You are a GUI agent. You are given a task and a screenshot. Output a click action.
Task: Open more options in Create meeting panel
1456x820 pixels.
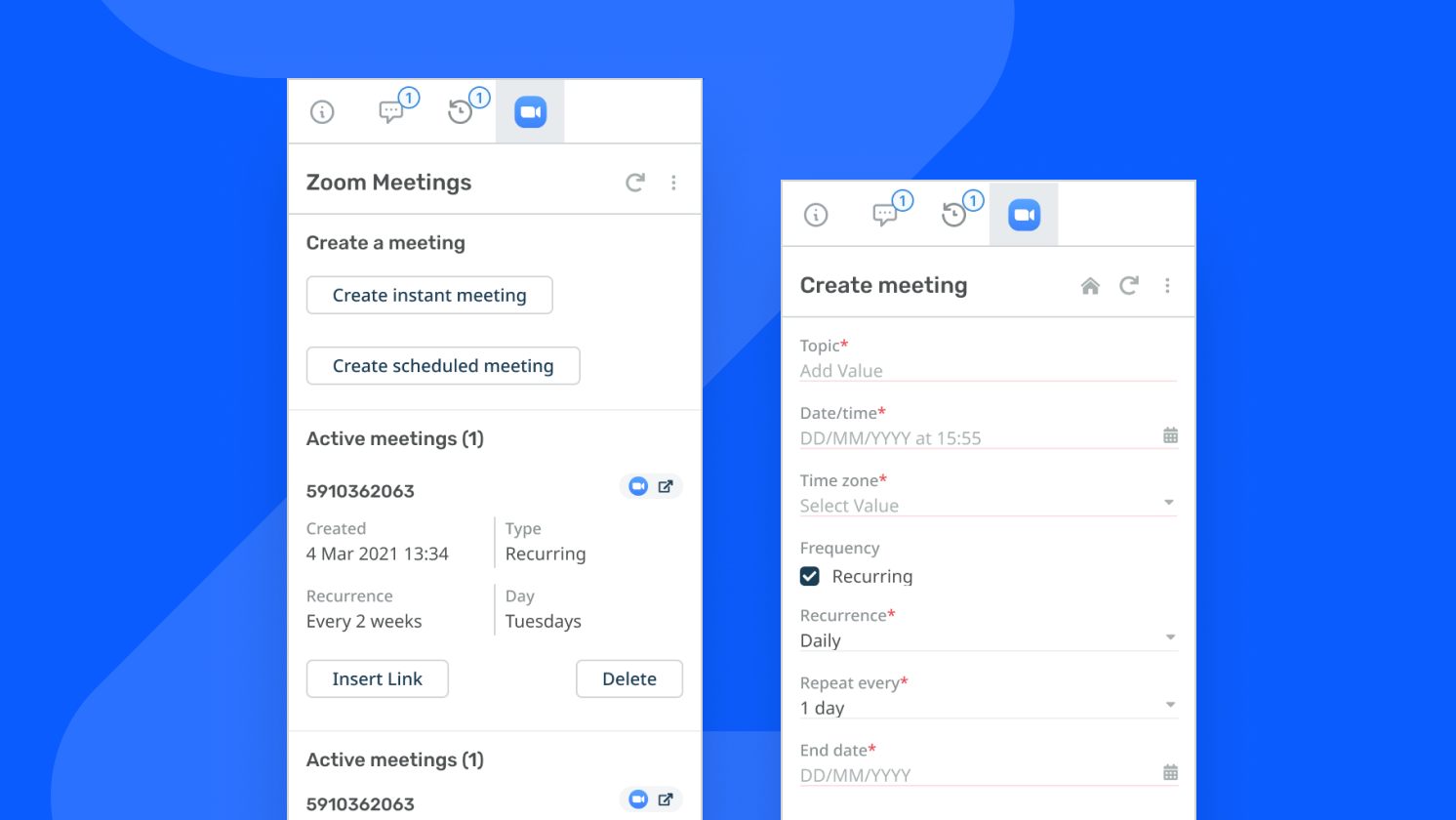tap(1167, 285)
